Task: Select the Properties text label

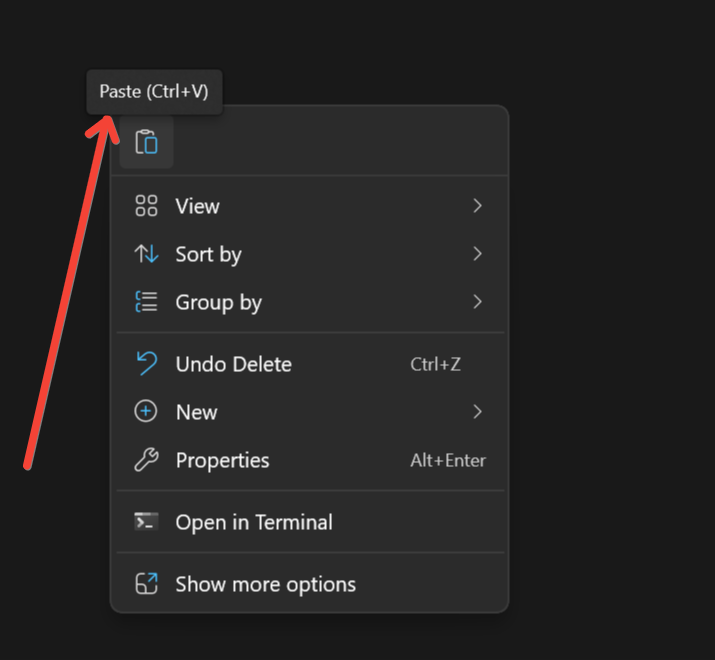Action: coord(222,460)
